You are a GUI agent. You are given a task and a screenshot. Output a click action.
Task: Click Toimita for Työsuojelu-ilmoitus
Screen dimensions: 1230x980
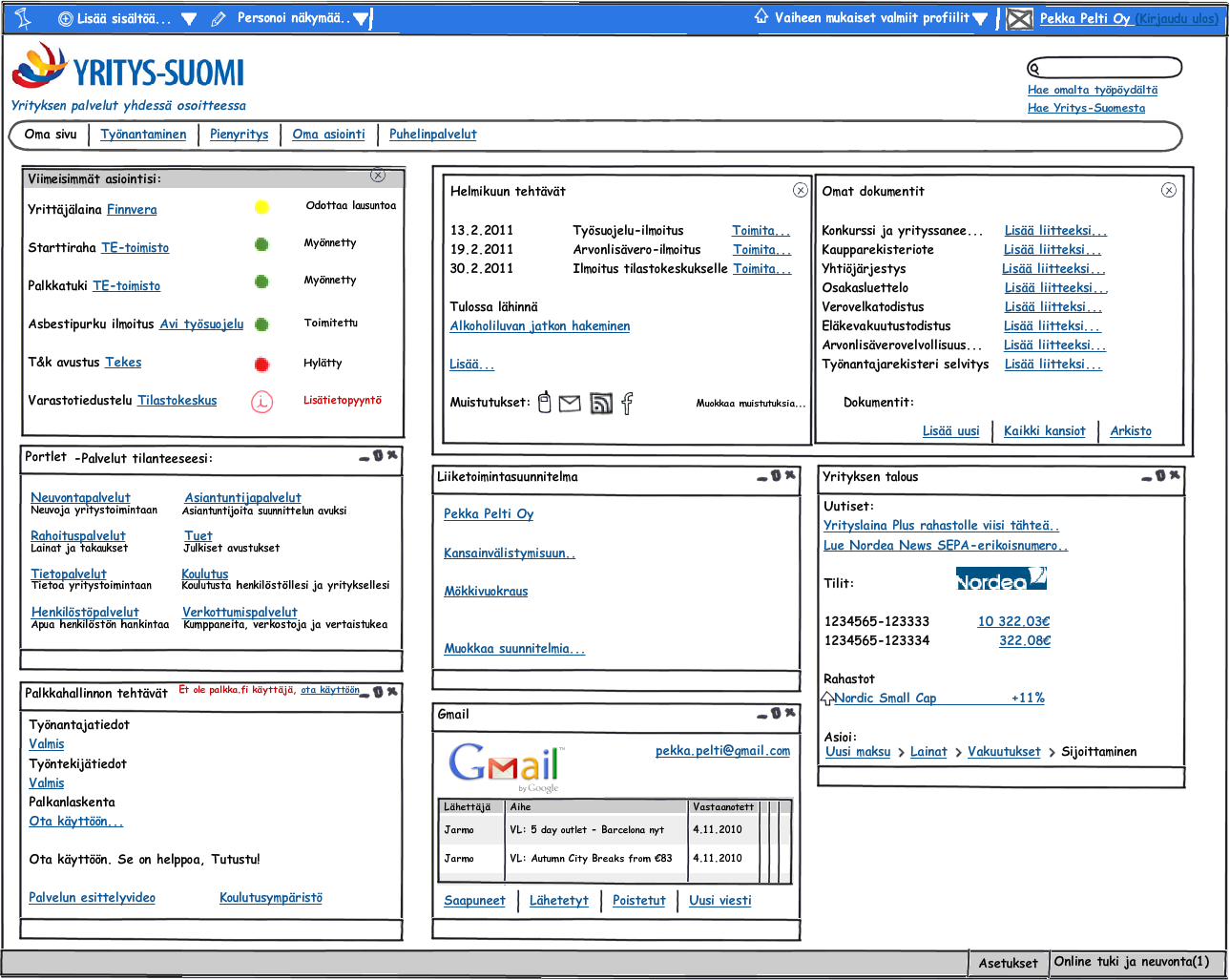(x=761, y=231)
